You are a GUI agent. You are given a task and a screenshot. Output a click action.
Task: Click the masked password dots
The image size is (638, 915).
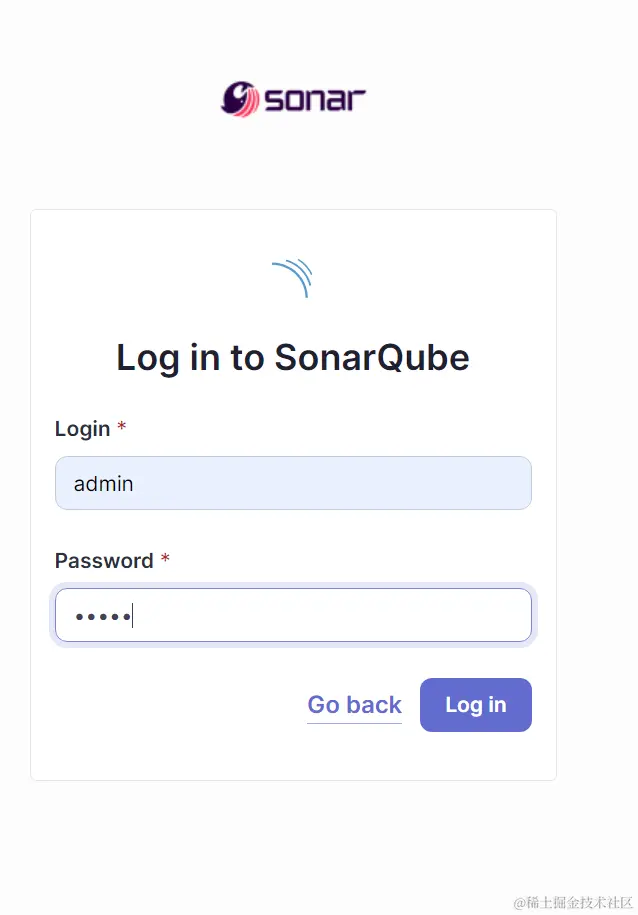[102, 616]
